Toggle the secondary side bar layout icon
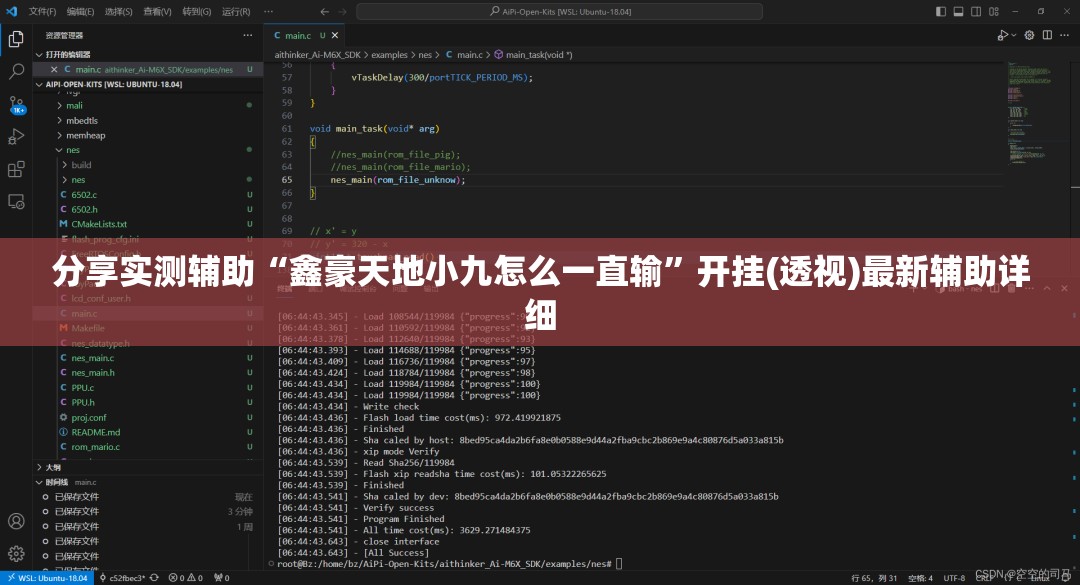This screenshot has width=1080, height=585. point(976,12)
